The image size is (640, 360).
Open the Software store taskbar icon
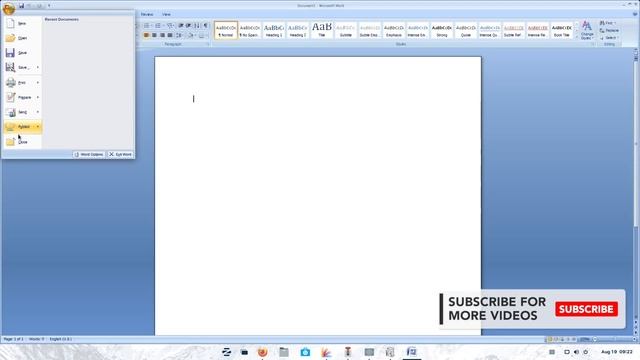tap(305, 352)
